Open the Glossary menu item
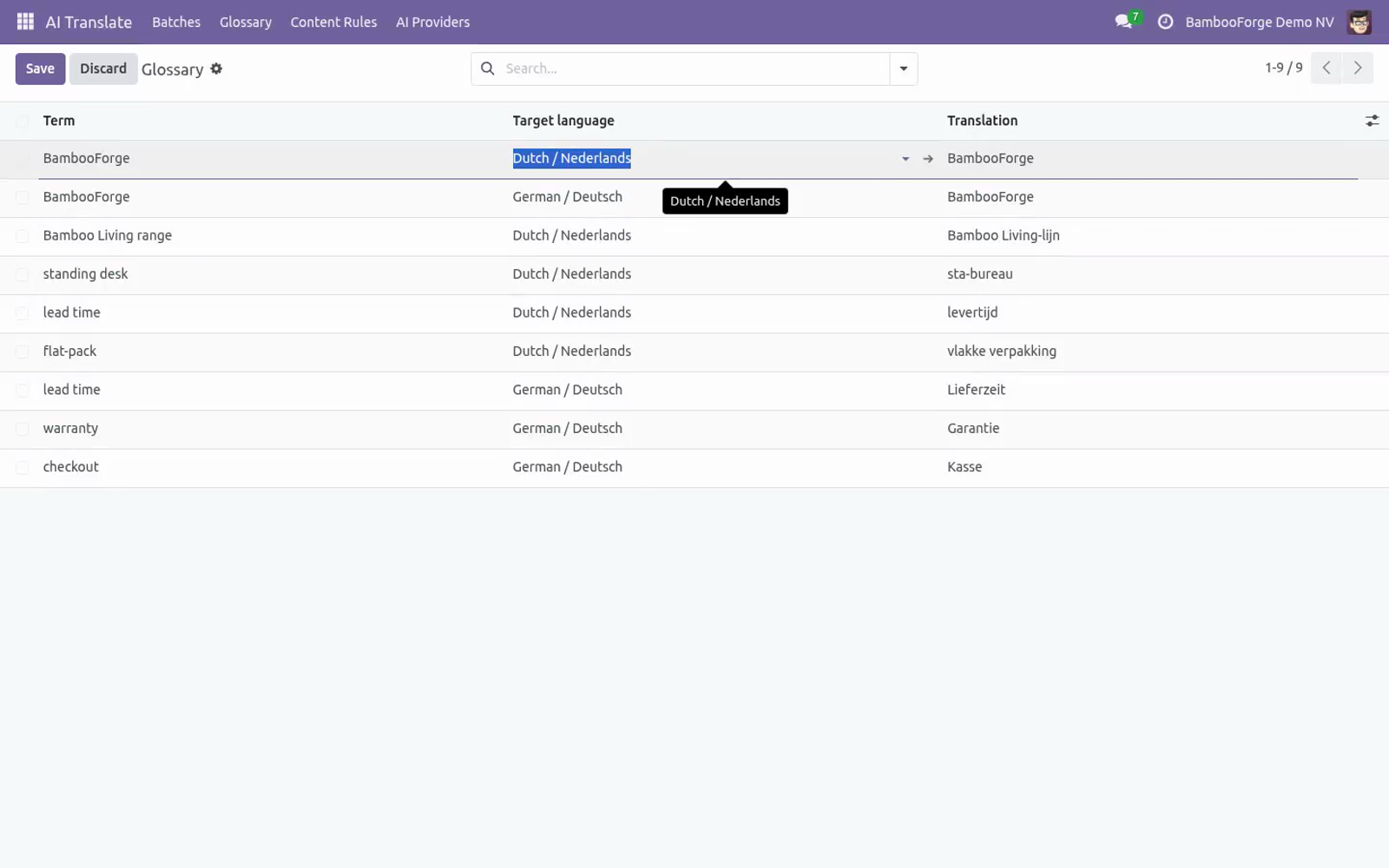Screen dimensions: 1389x868 pos(246,22)
